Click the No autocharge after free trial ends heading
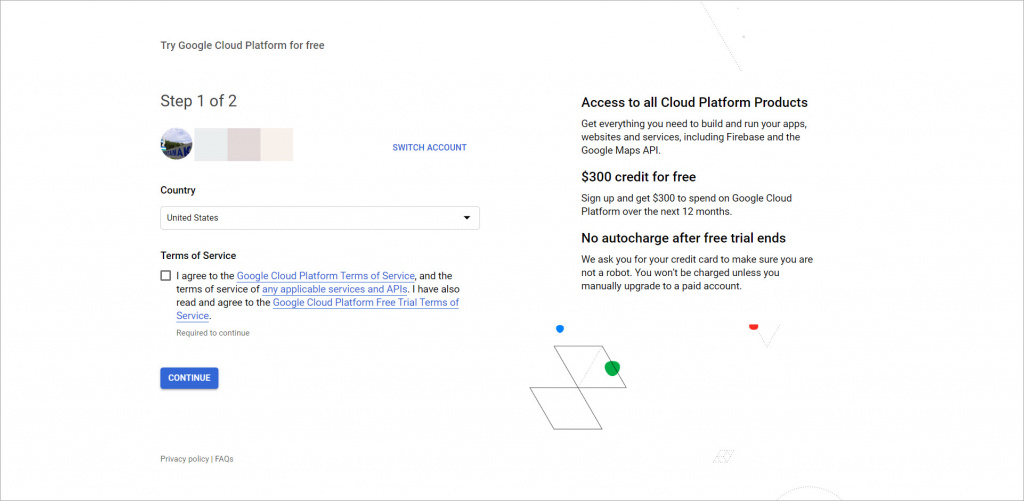This screenshot has width=1024, height=501. click(x=683, y=238)
